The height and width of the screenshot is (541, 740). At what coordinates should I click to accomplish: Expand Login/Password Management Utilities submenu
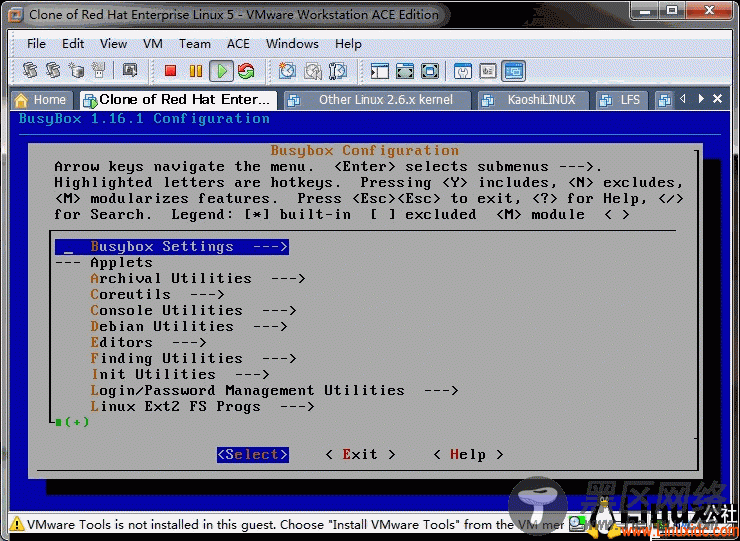click(274, 390)
